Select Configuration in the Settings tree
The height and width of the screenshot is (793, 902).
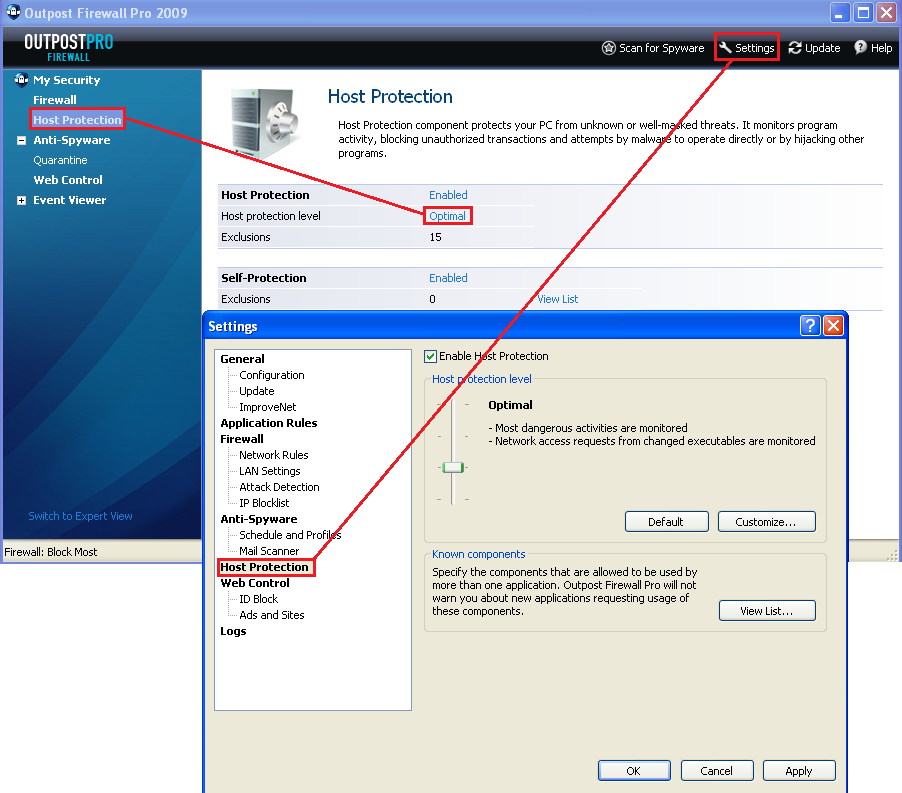coord(272,375)
